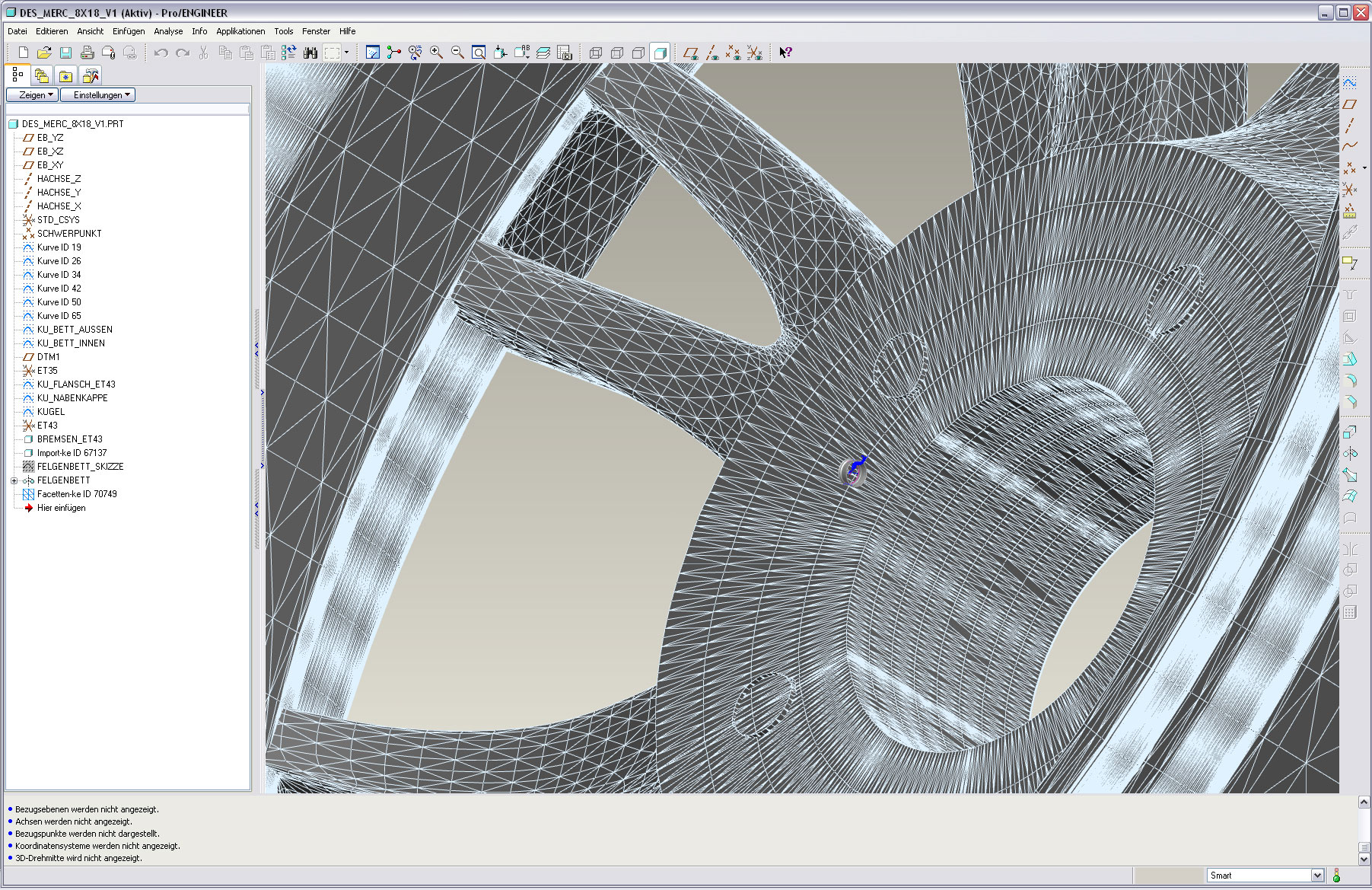
Task: Open file using folder icon
Action: 44,53
